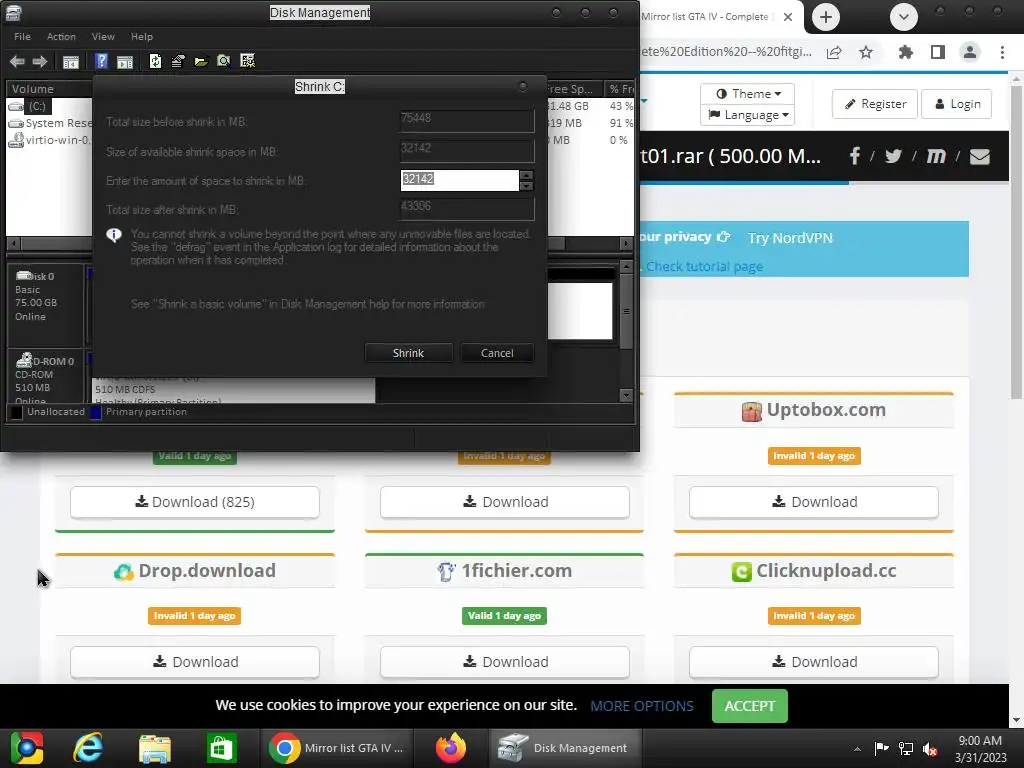
Task: Open the 'Check tutorial page' link
Action: click(705, 266)
